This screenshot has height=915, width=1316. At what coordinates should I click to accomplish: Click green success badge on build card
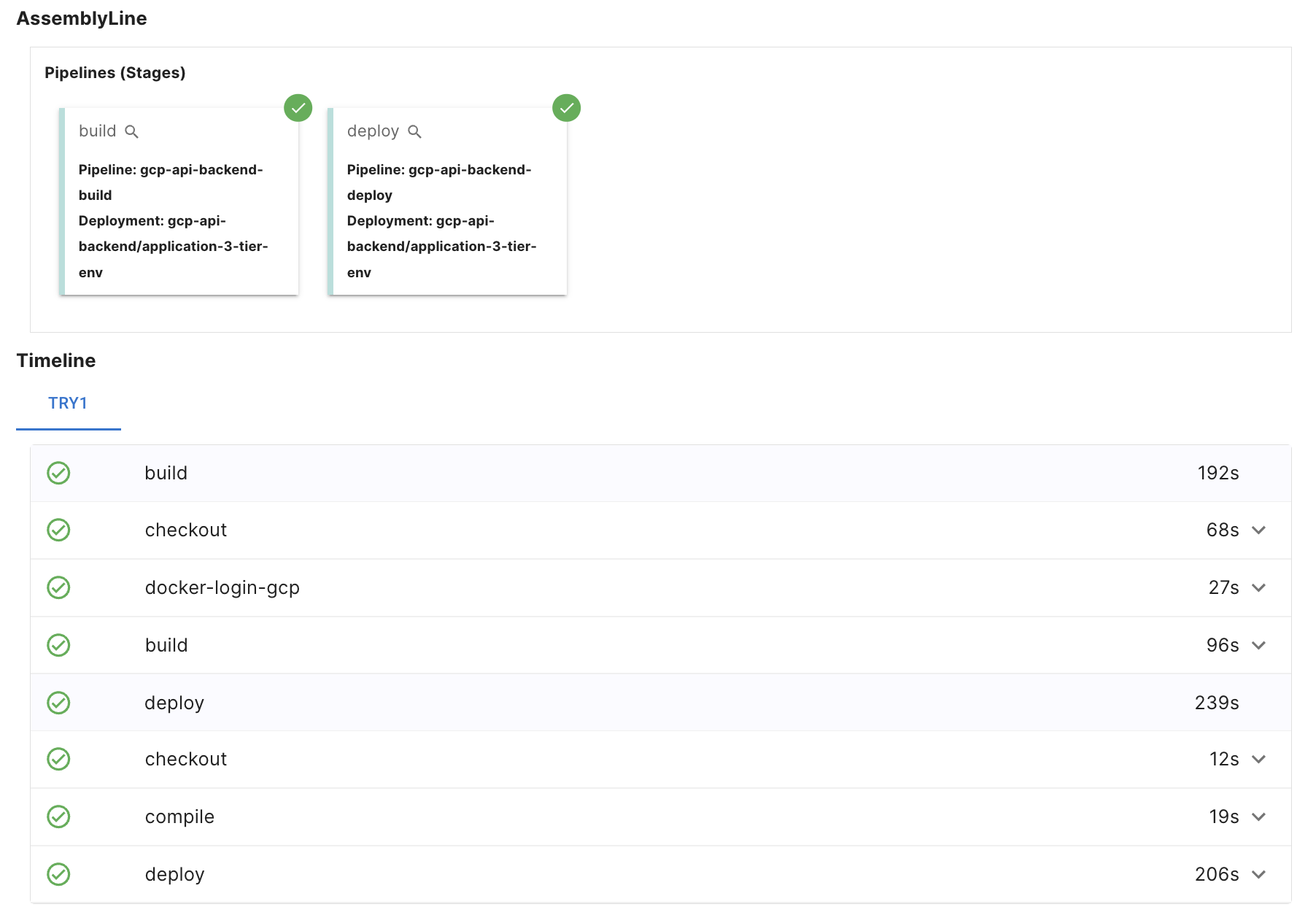tap(298, 108)
